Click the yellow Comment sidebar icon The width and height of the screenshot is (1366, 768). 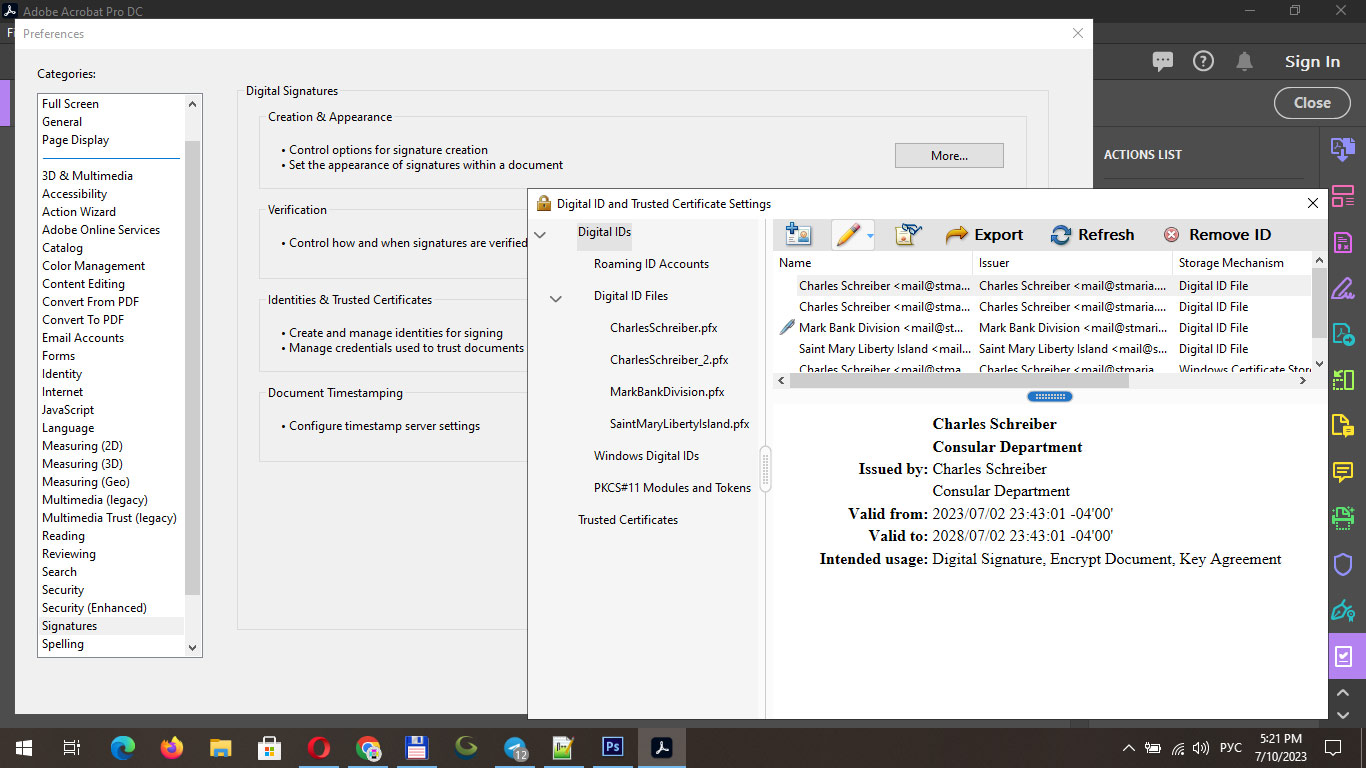click(1342, 472)
